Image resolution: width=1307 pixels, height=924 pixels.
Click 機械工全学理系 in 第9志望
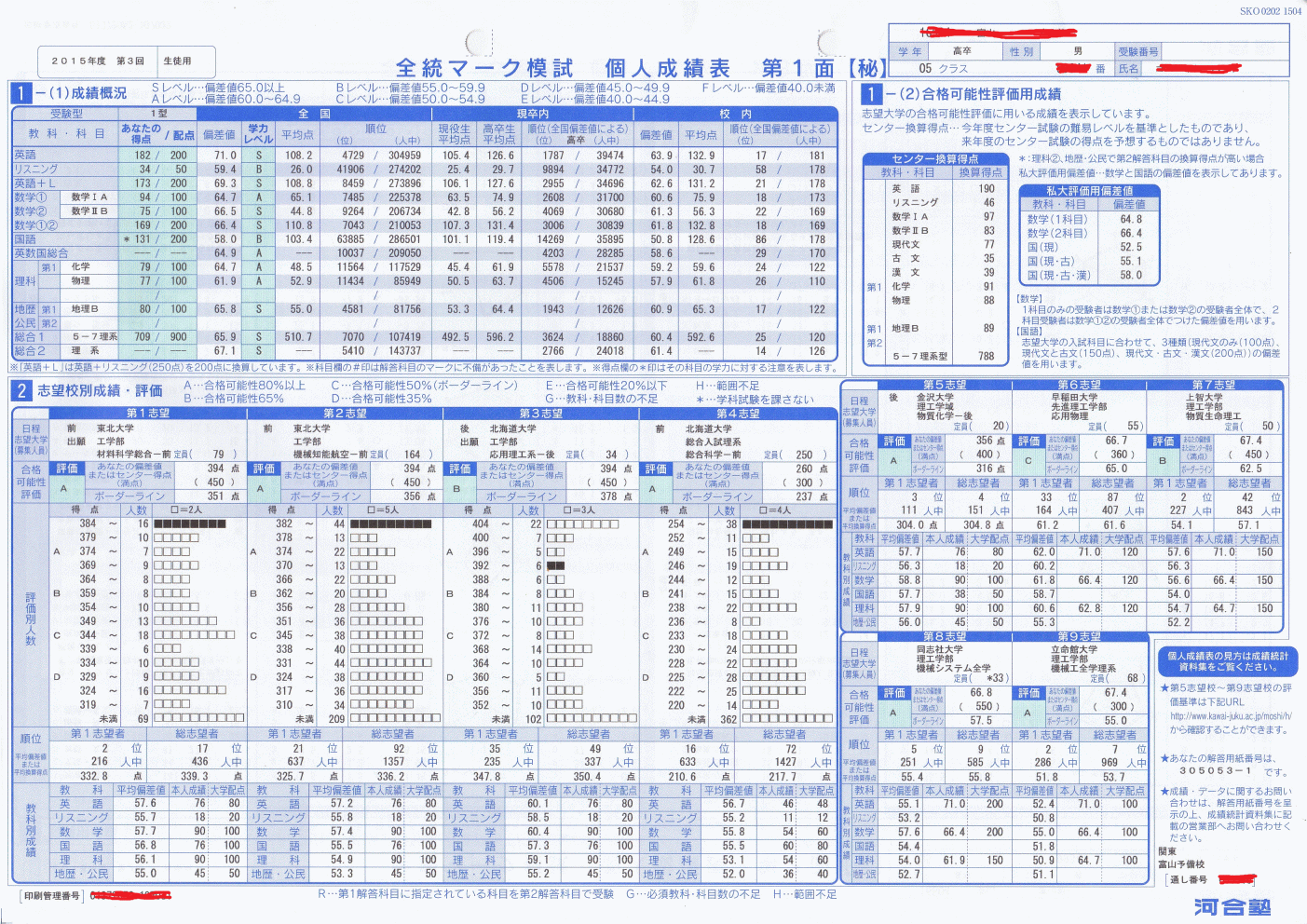click(1083, 668)
